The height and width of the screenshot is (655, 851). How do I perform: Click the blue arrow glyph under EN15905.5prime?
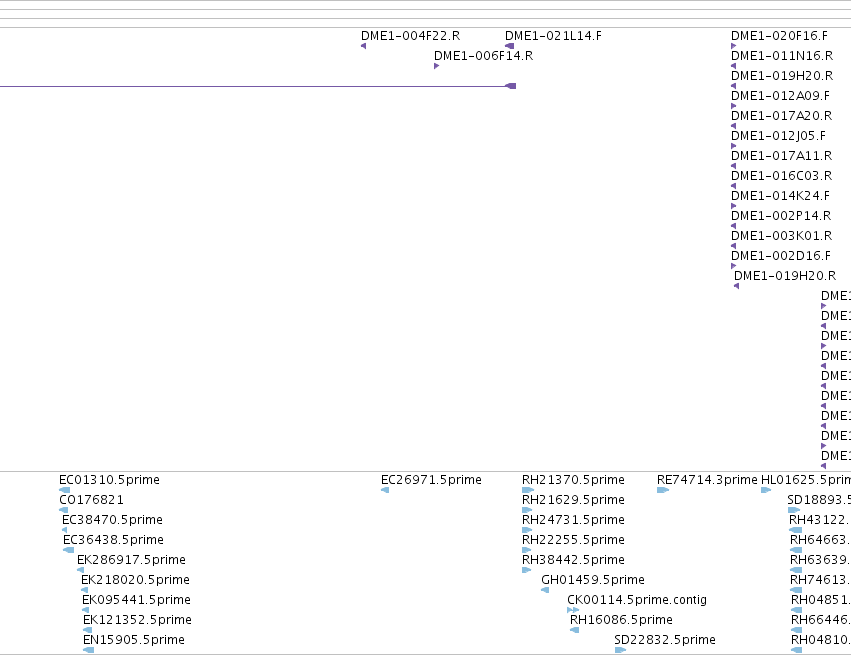(x=88, y=650)
